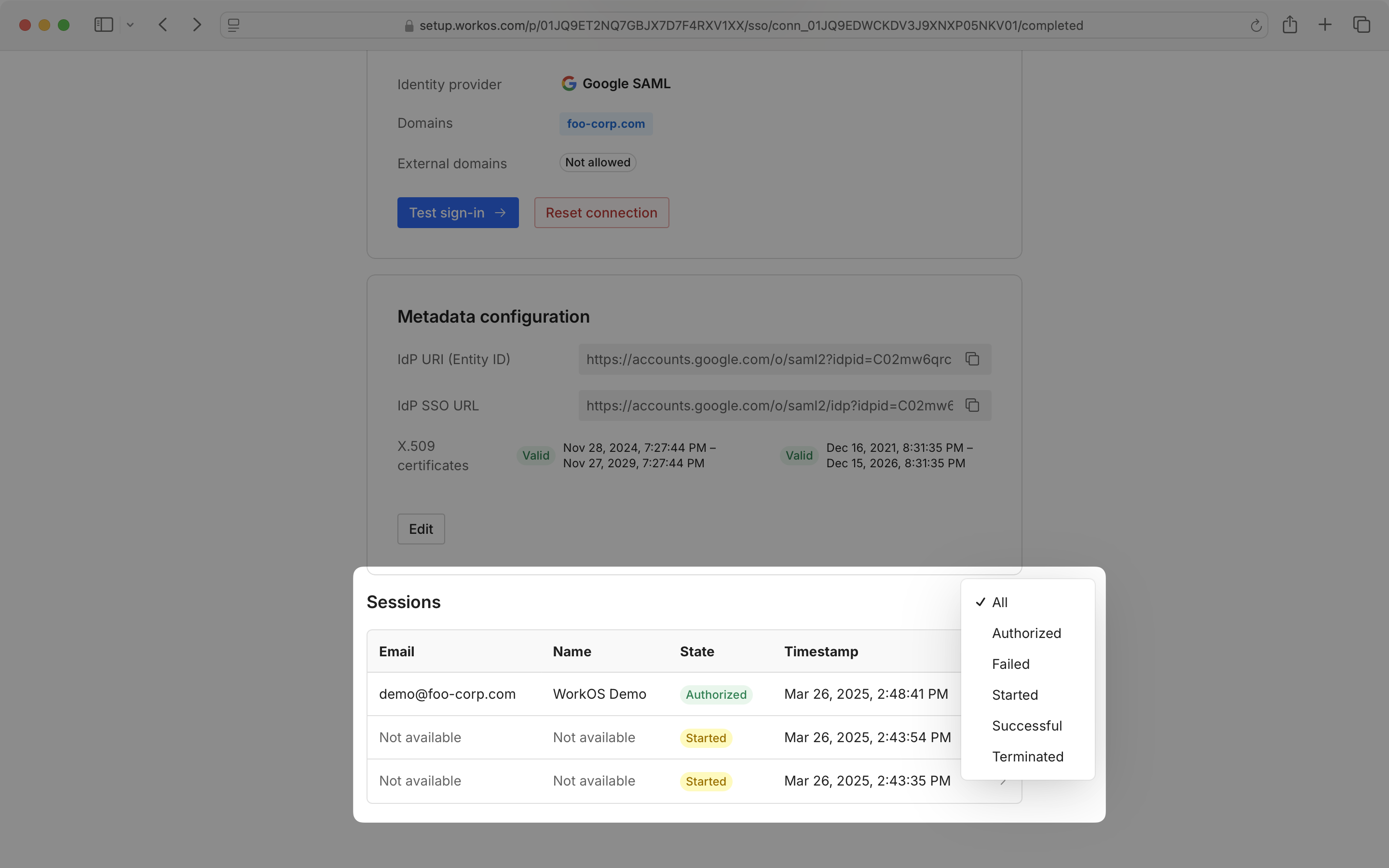Screen dimensions: 1389x868
Task: Filter sessions by Authorized
Action: [1026, 633]
